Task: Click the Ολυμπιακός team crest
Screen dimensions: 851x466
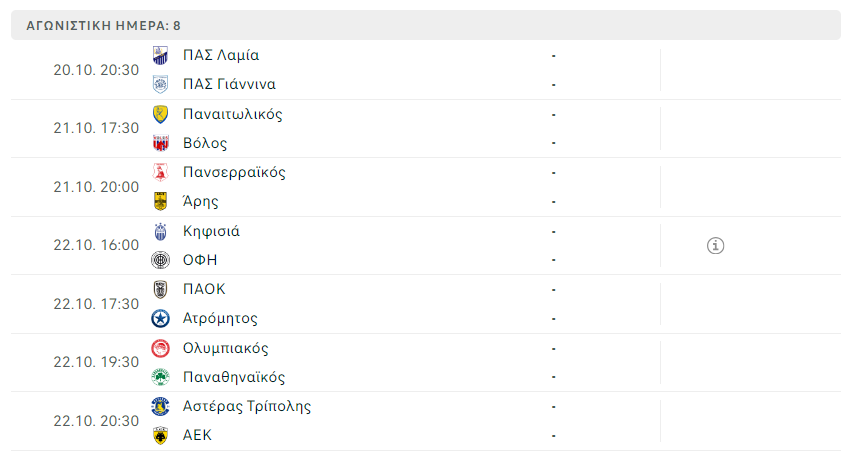Action: [160, 348]
